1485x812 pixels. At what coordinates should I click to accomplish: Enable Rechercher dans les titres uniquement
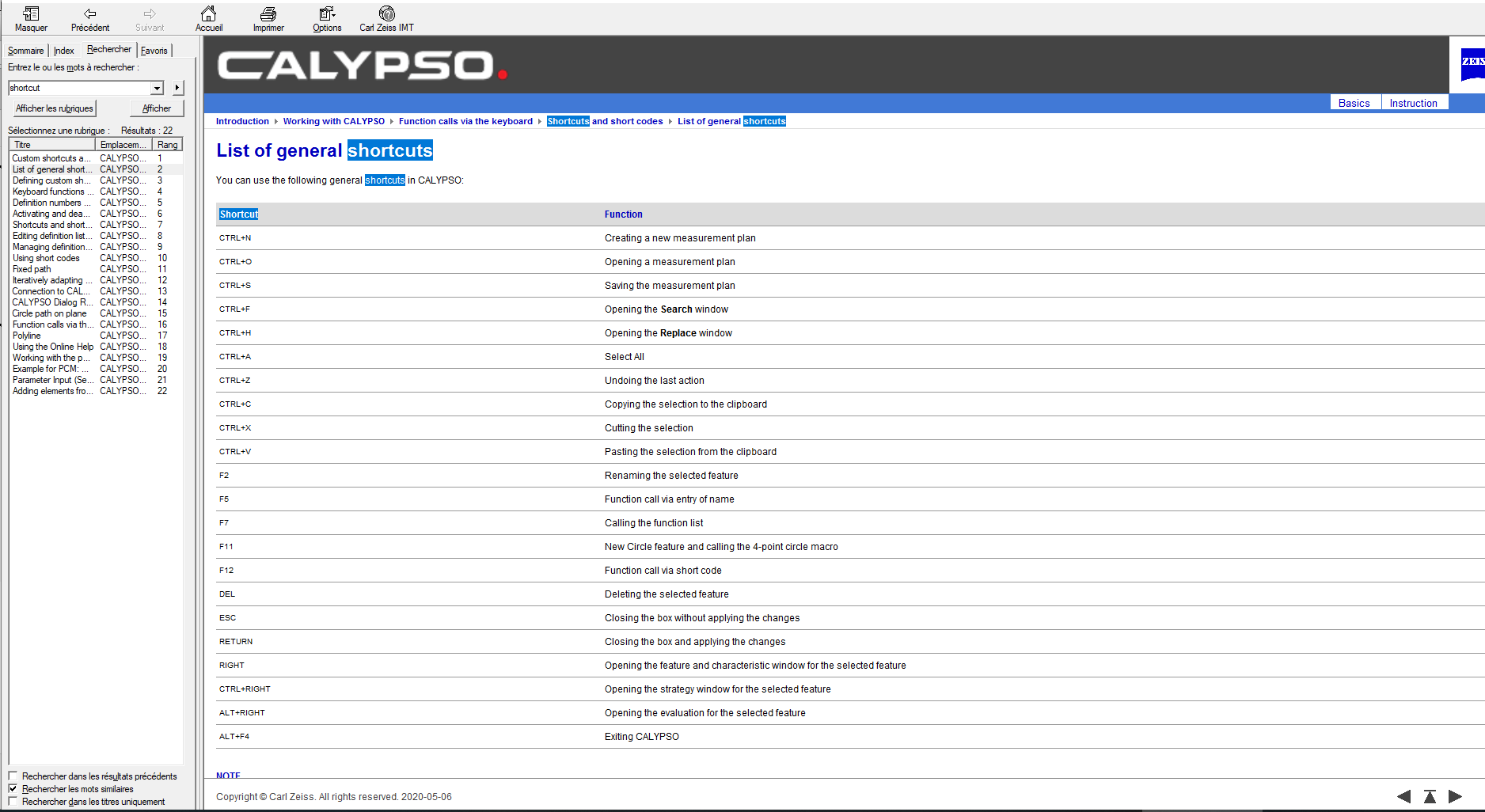click(13, 802)
